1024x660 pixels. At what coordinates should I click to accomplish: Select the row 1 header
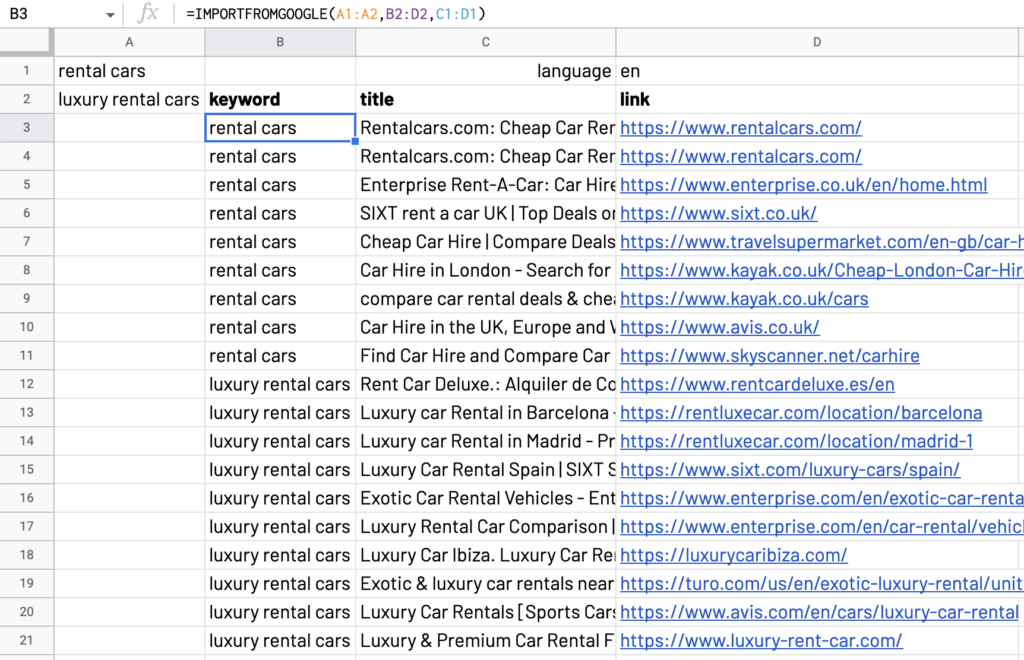27,70
